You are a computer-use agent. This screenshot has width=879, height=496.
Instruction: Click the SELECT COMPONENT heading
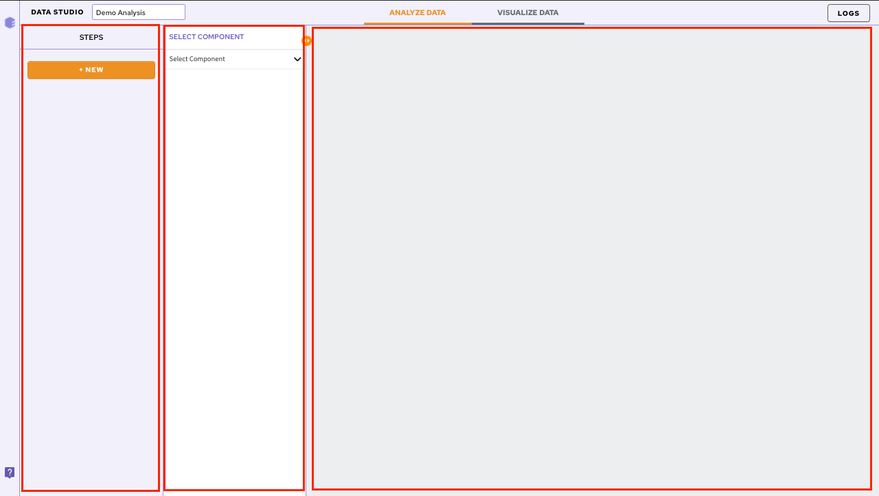click(206, 36)
